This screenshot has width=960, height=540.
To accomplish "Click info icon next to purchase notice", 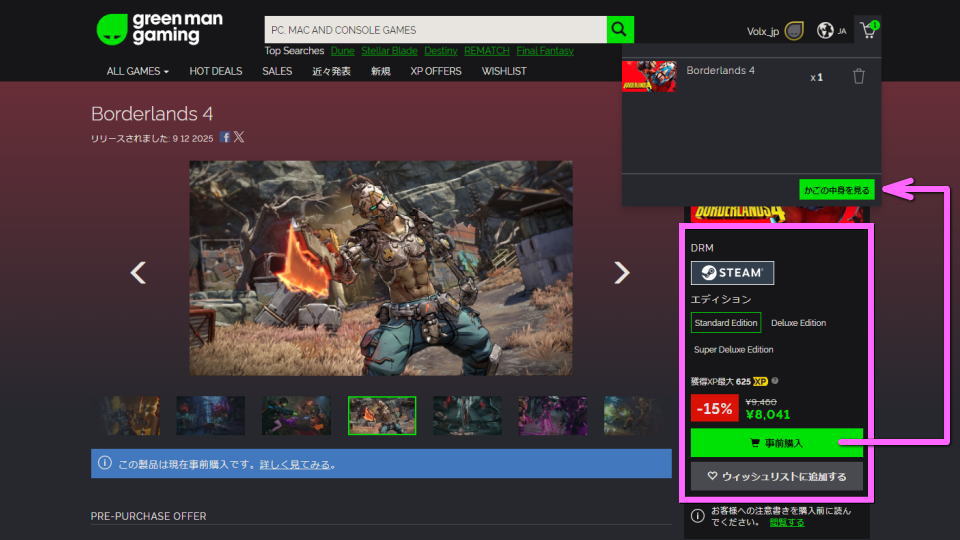I will (697, 516).
